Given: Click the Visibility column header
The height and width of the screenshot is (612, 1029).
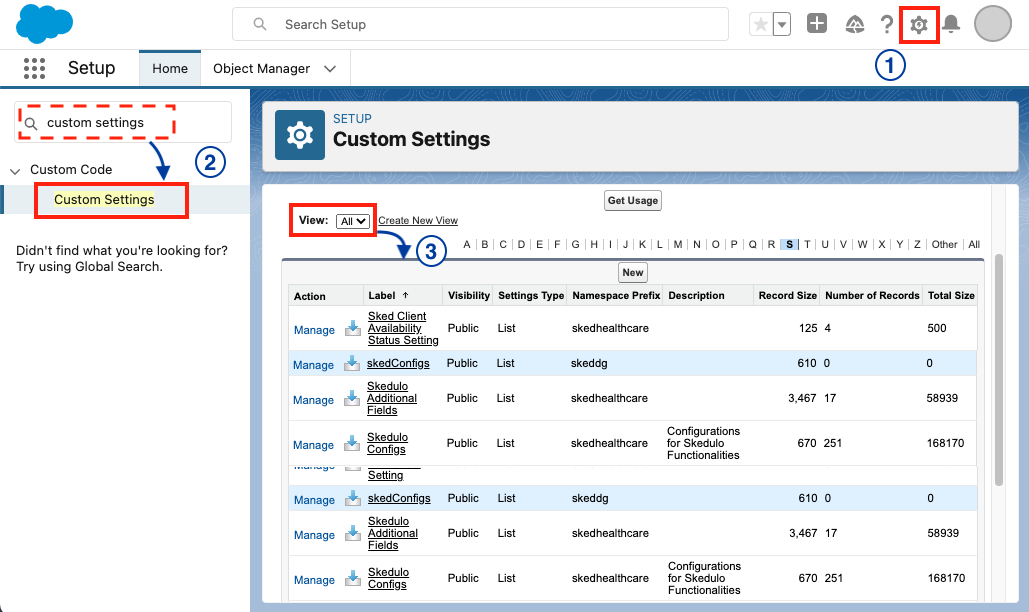Looking at the screenshot, I should pyautogui.click(x=469, y=296).
